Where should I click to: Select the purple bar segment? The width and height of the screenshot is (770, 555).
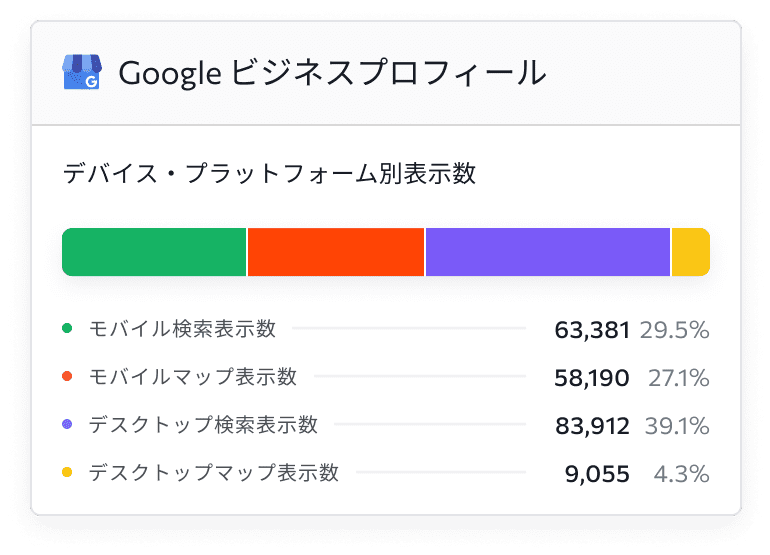(x=548, y=252)
